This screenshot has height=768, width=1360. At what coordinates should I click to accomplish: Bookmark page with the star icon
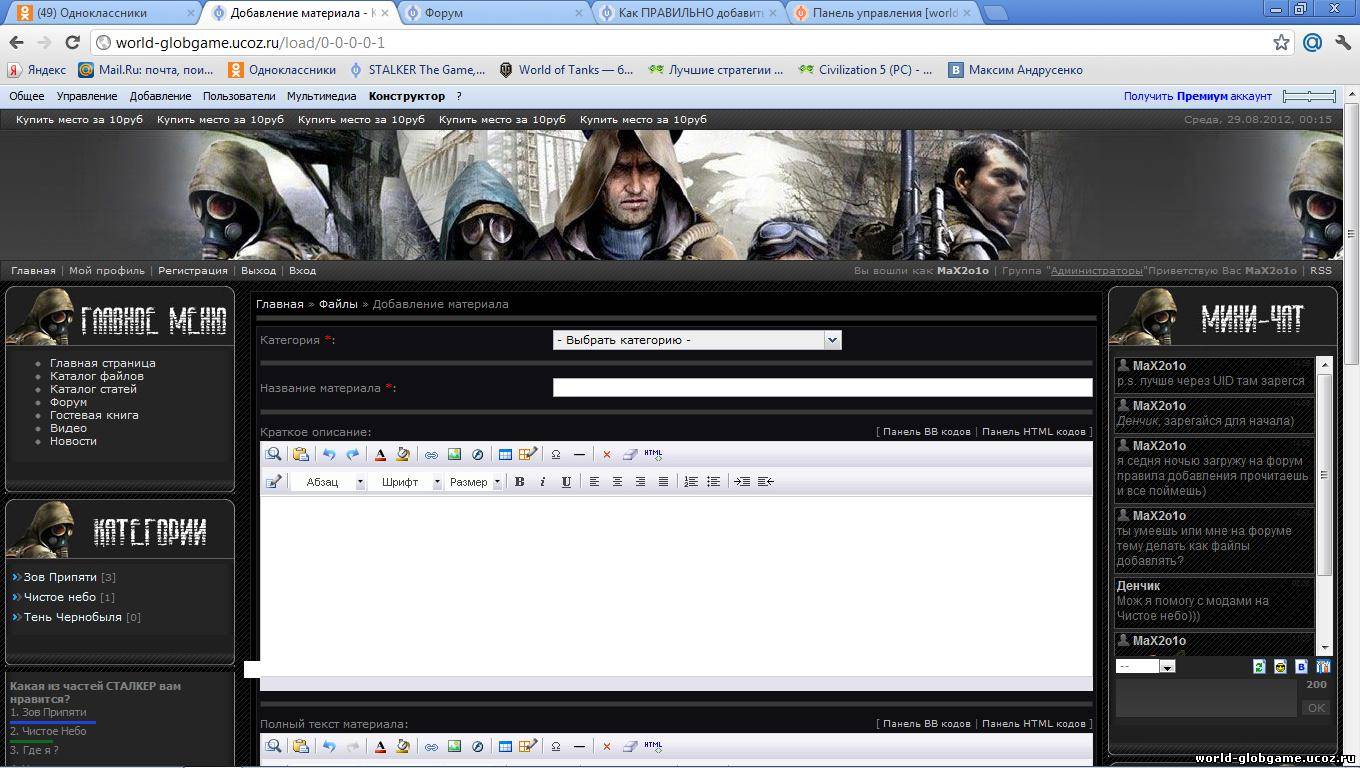coord(1281,43)
